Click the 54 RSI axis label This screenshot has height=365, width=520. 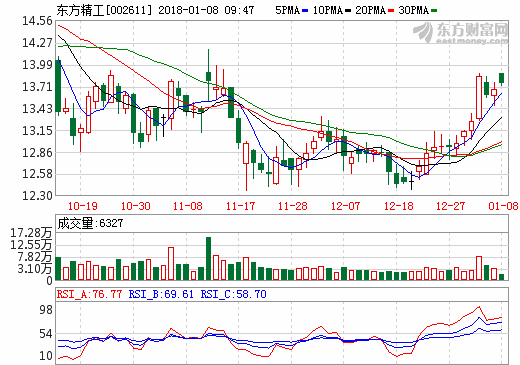click(x=46, y=334)
